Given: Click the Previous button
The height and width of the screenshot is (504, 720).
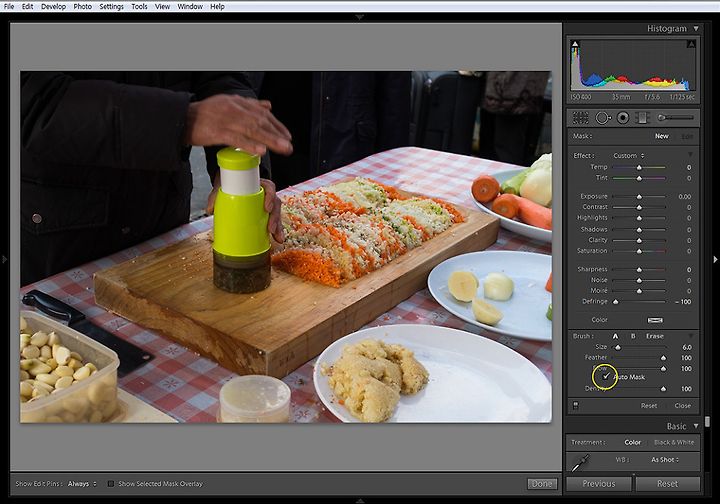Looking at the screenshot, I should [x=599, y=483].
